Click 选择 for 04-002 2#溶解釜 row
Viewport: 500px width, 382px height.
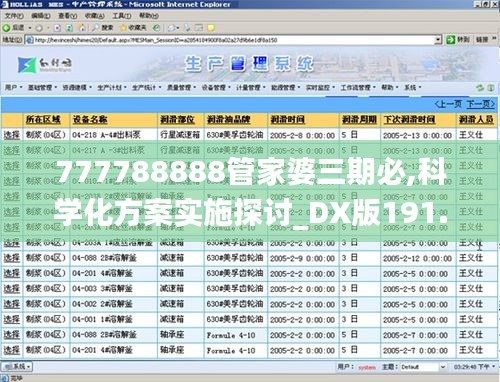(x=12, y=304)
